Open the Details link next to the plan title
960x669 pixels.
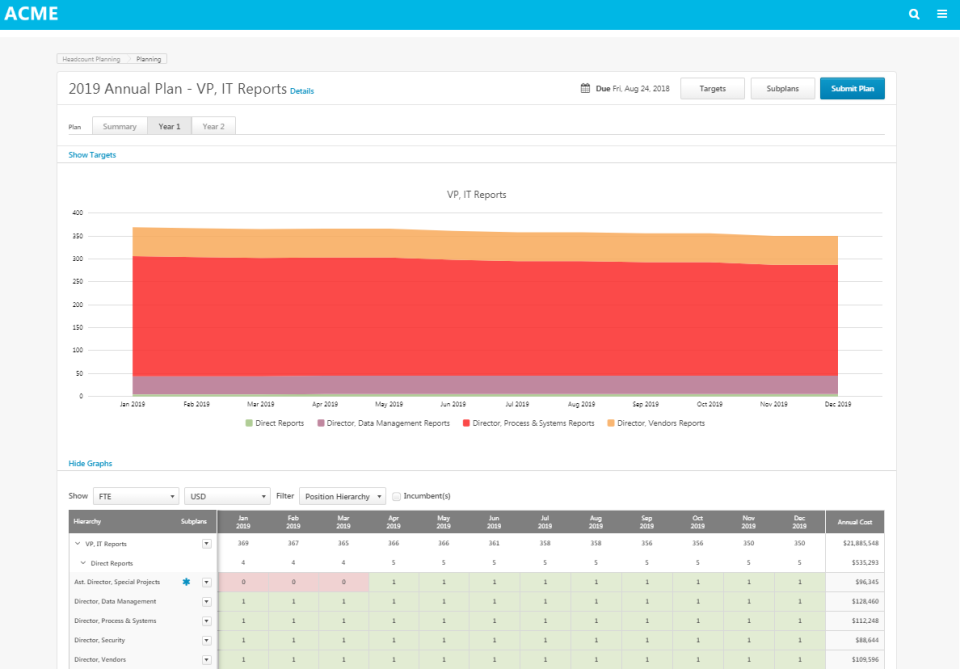click(x=303, y=91)
